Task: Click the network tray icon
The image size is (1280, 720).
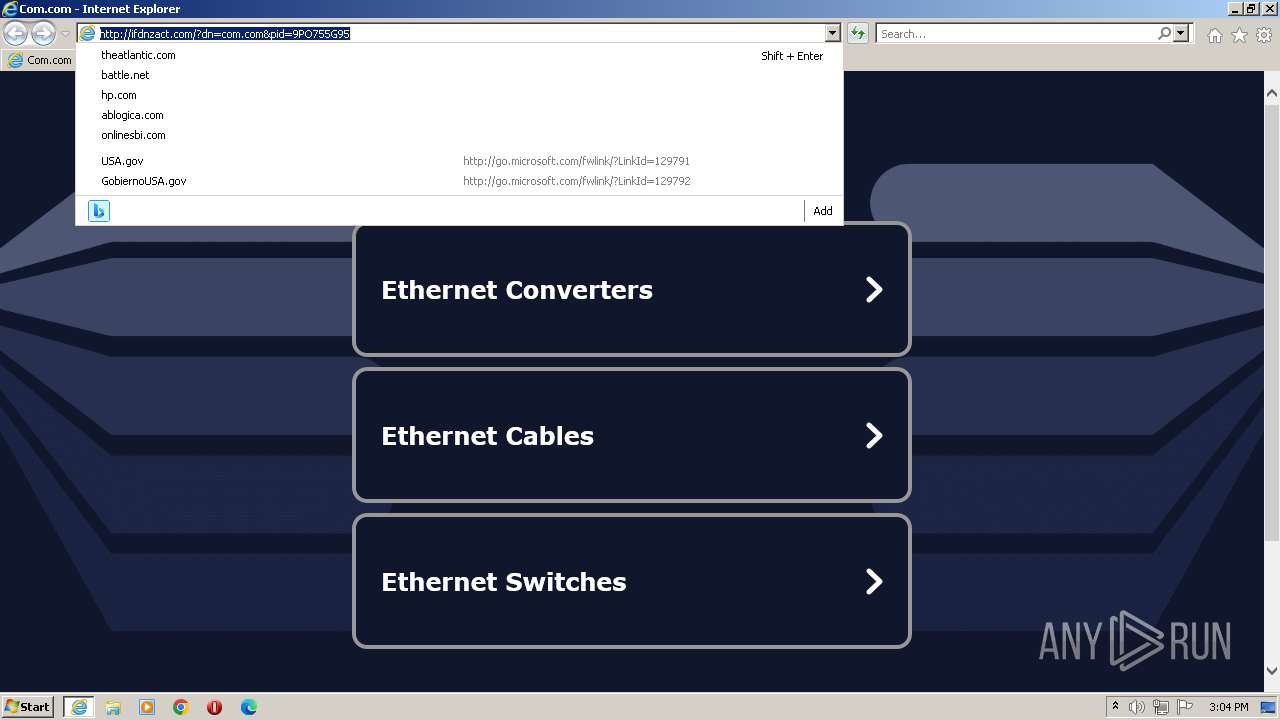Action: tap(1161, 707)
